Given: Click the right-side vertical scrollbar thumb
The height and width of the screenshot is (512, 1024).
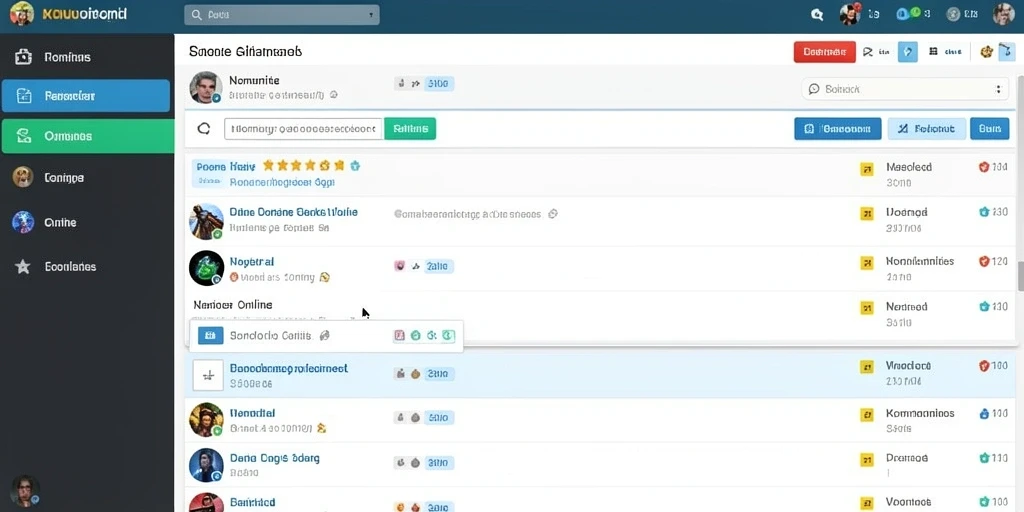Looking at the screenshot, I should (x=1020, y=276).
